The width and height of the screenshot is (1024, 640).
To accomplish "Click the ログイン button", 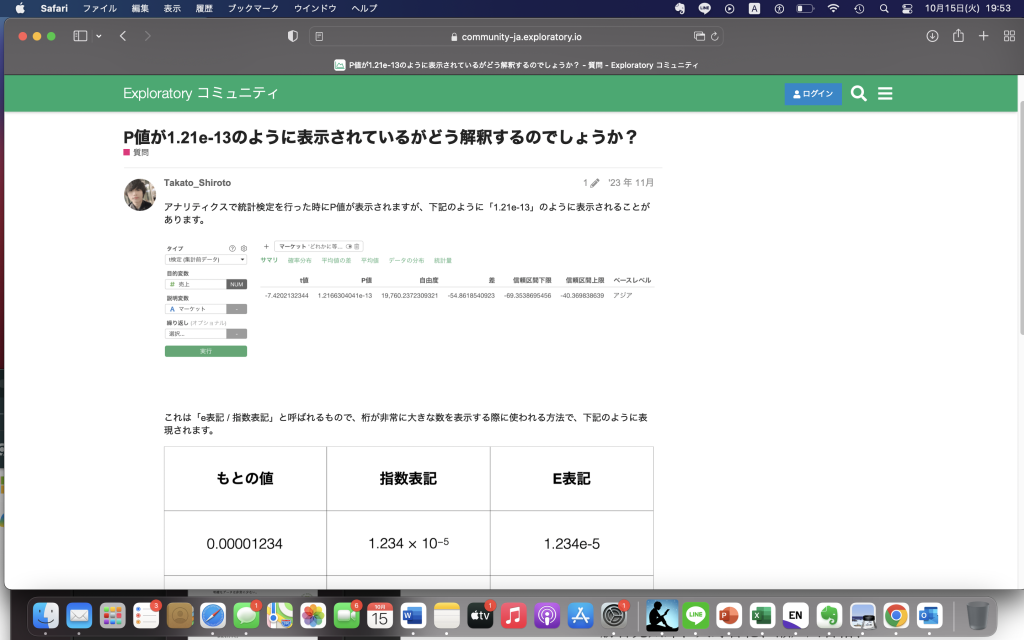I will click(x=812, y=92).
